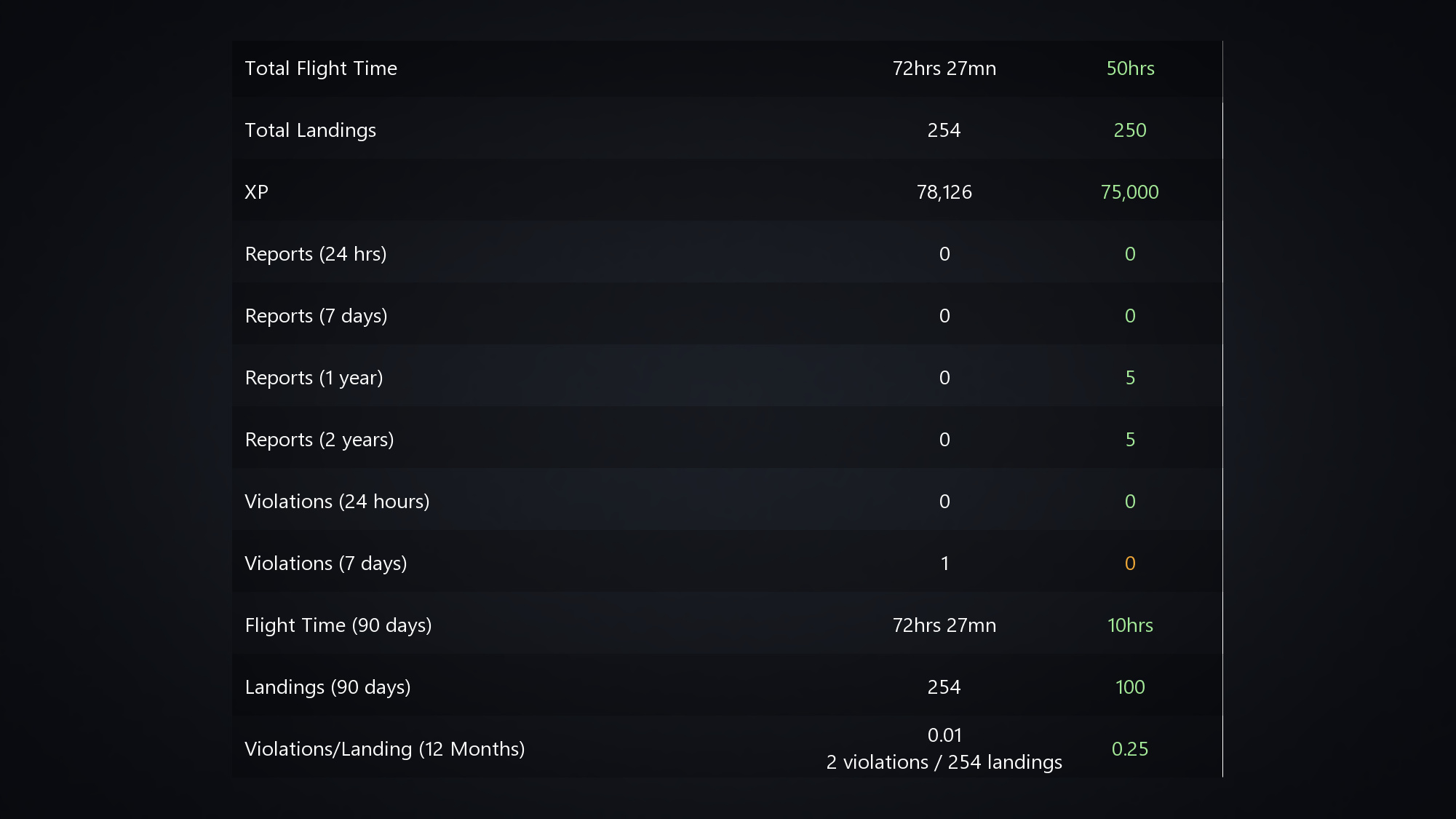
Task: Click the Reports (2 years) label
Action: coord(319,440)
